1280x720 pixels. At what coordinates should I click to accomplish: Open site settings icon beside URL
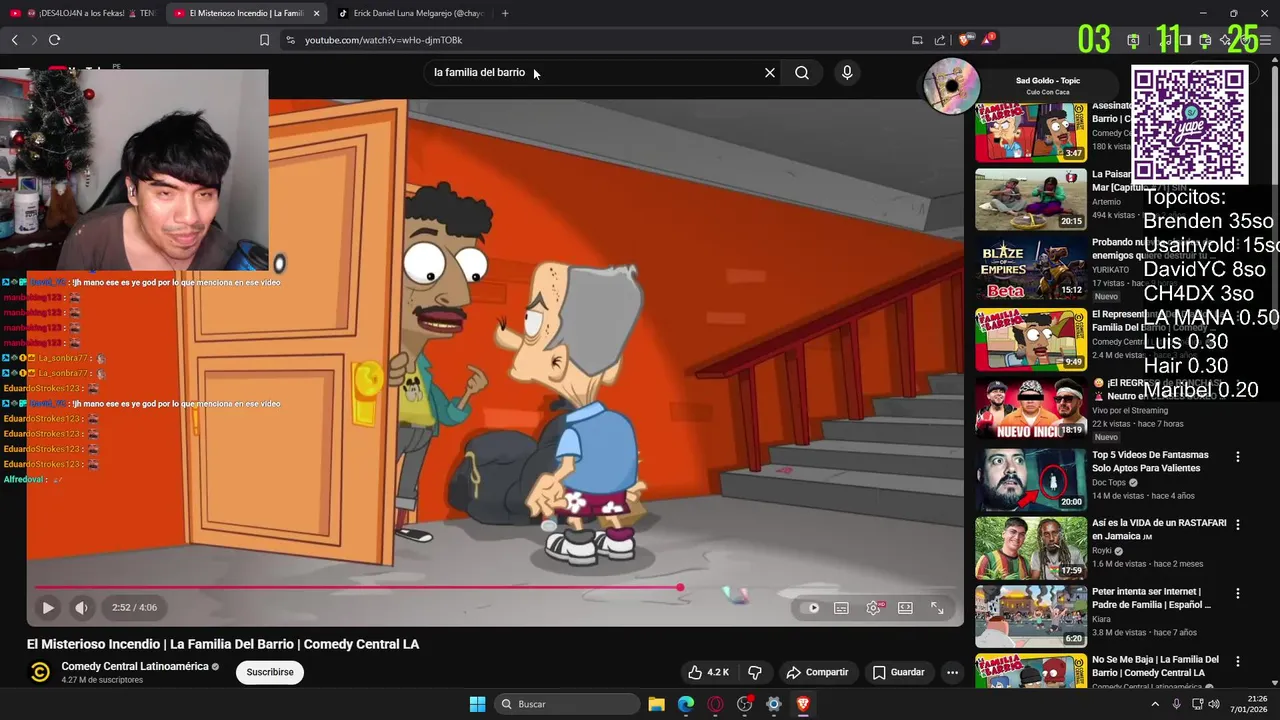point(290,40)
